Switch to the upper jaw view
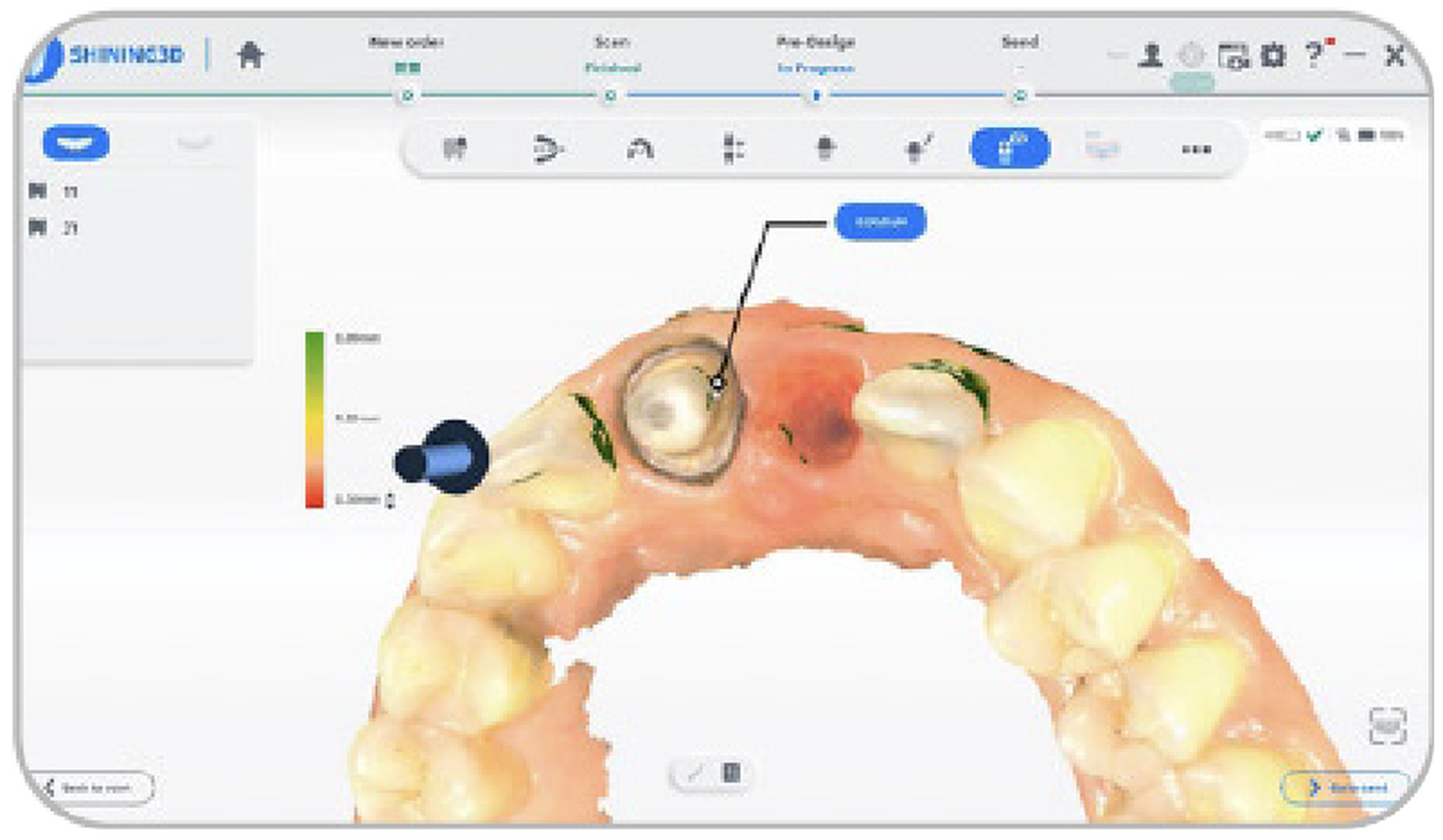 point(76,143)
